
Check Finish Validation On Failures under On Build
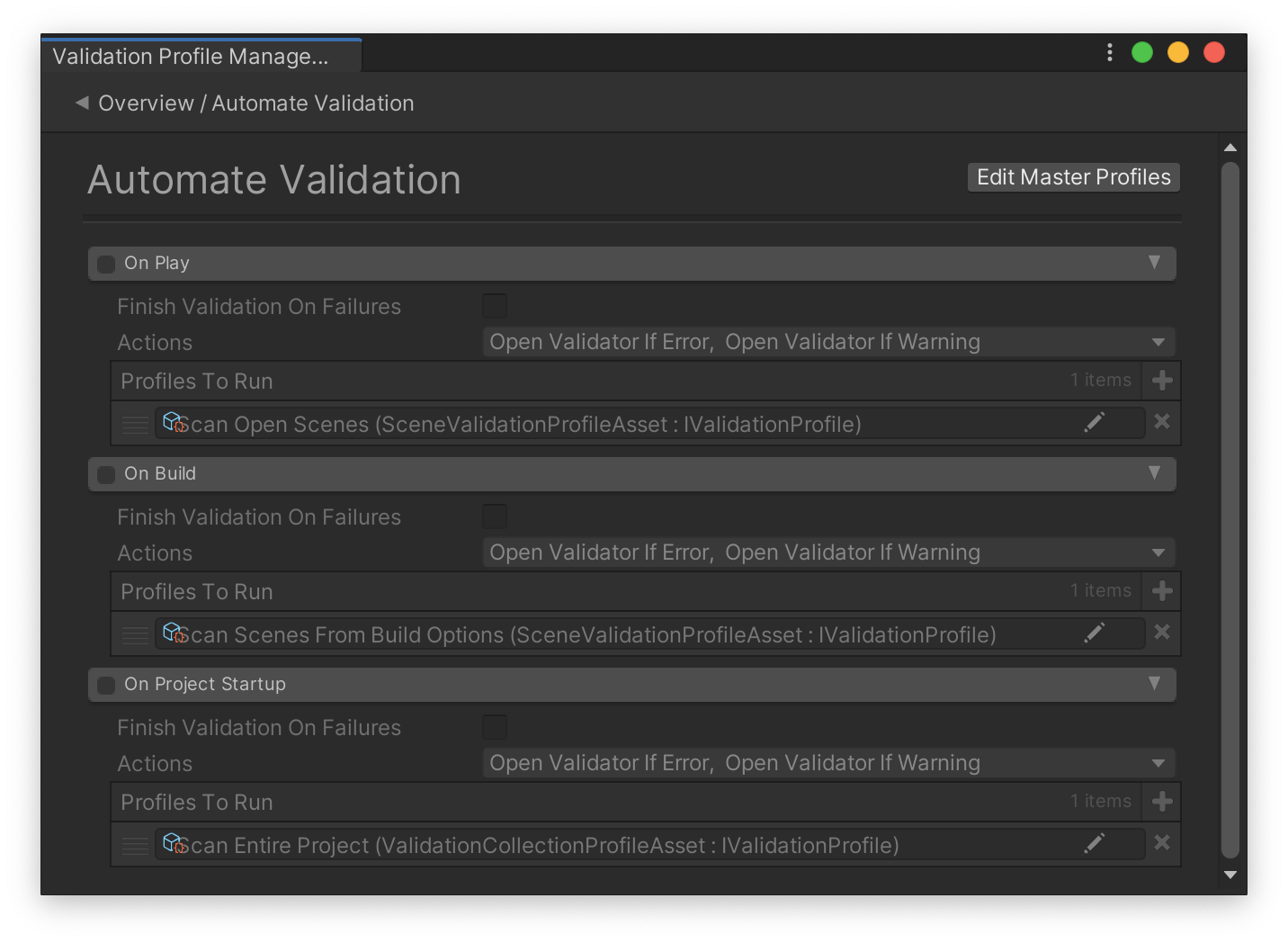(x=495, y=516)
